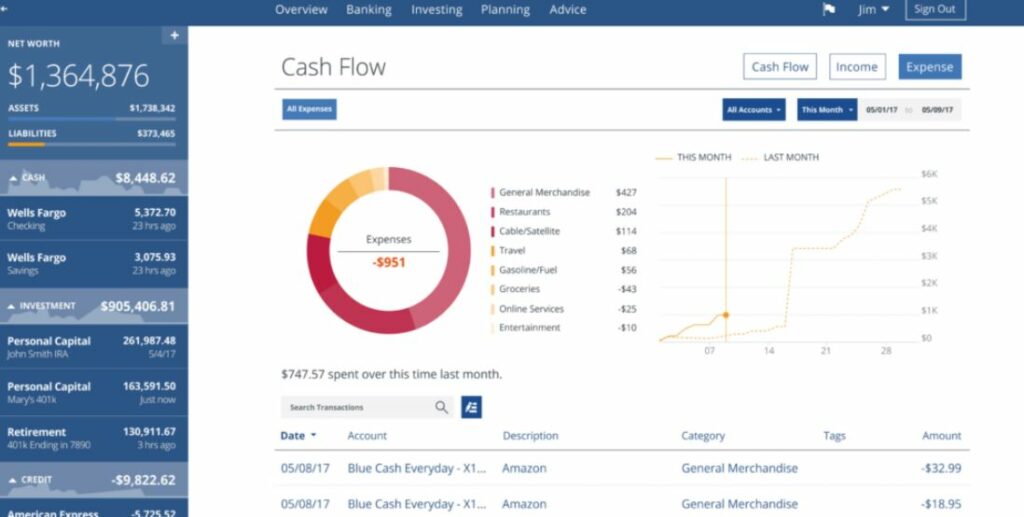Viewport: 1024px width, 517px height.
Task: Open the All Accounts dropdown
Action: 754,110
